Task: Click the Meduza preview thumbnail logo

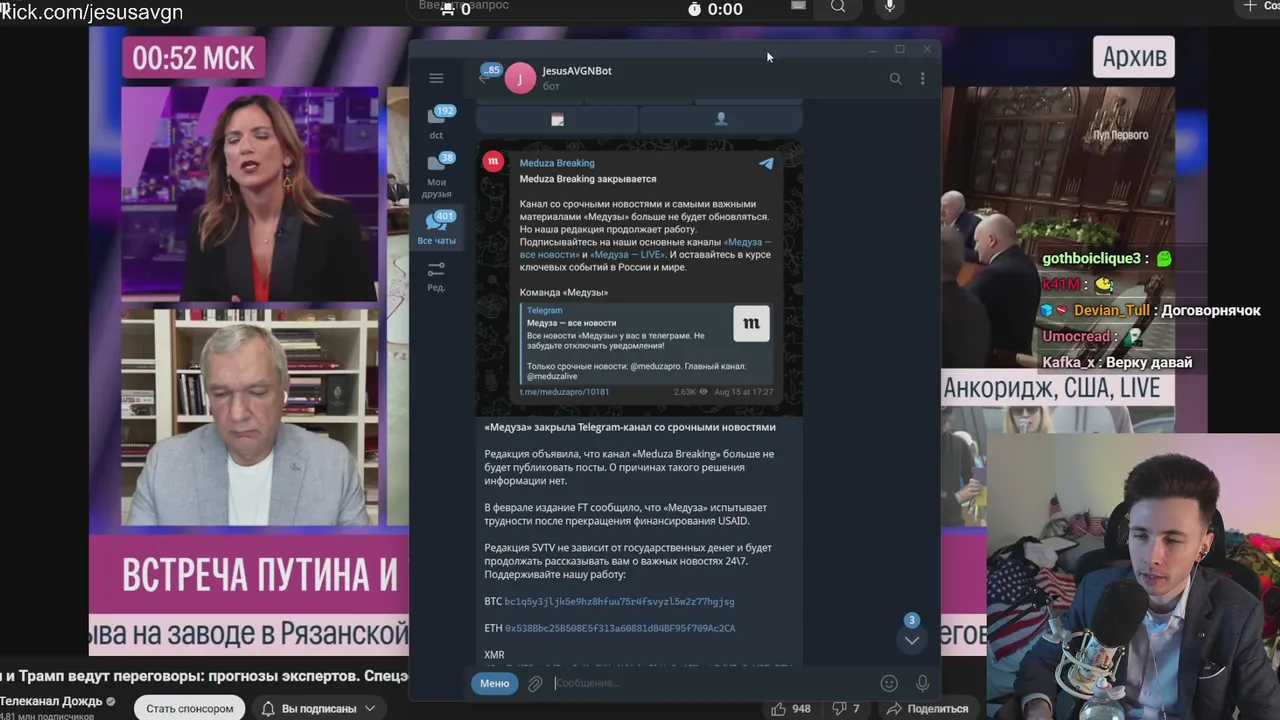Action: [x=751, y=324]
